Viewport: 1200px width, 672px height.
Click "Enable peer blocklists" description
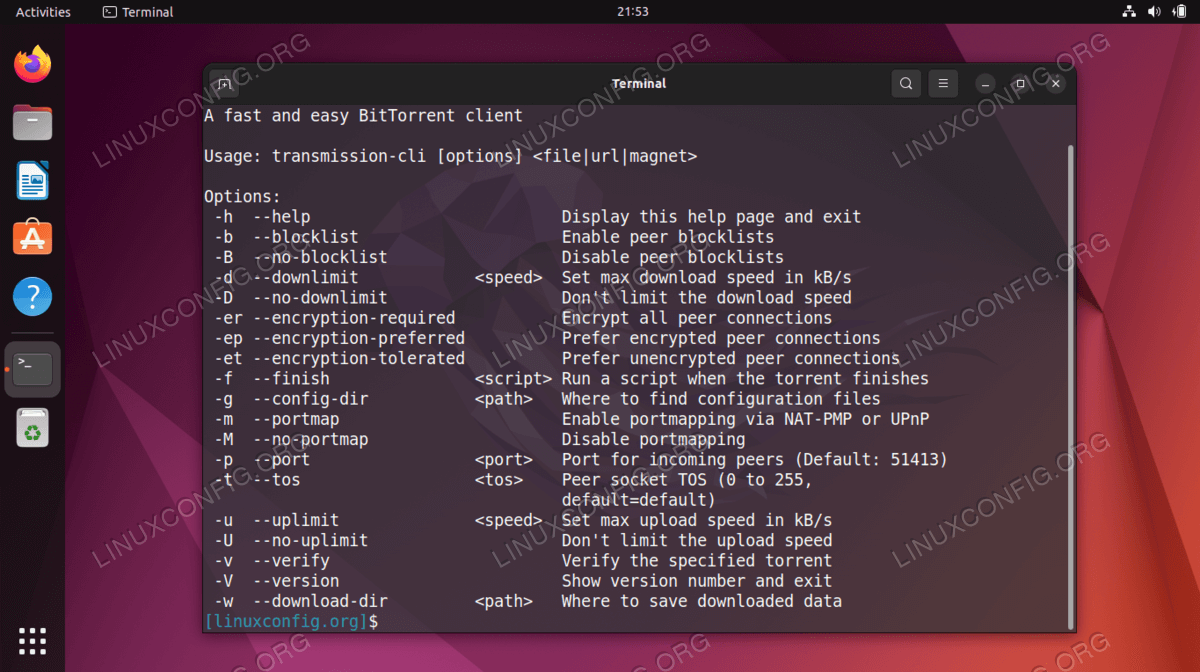pos(668,237)
